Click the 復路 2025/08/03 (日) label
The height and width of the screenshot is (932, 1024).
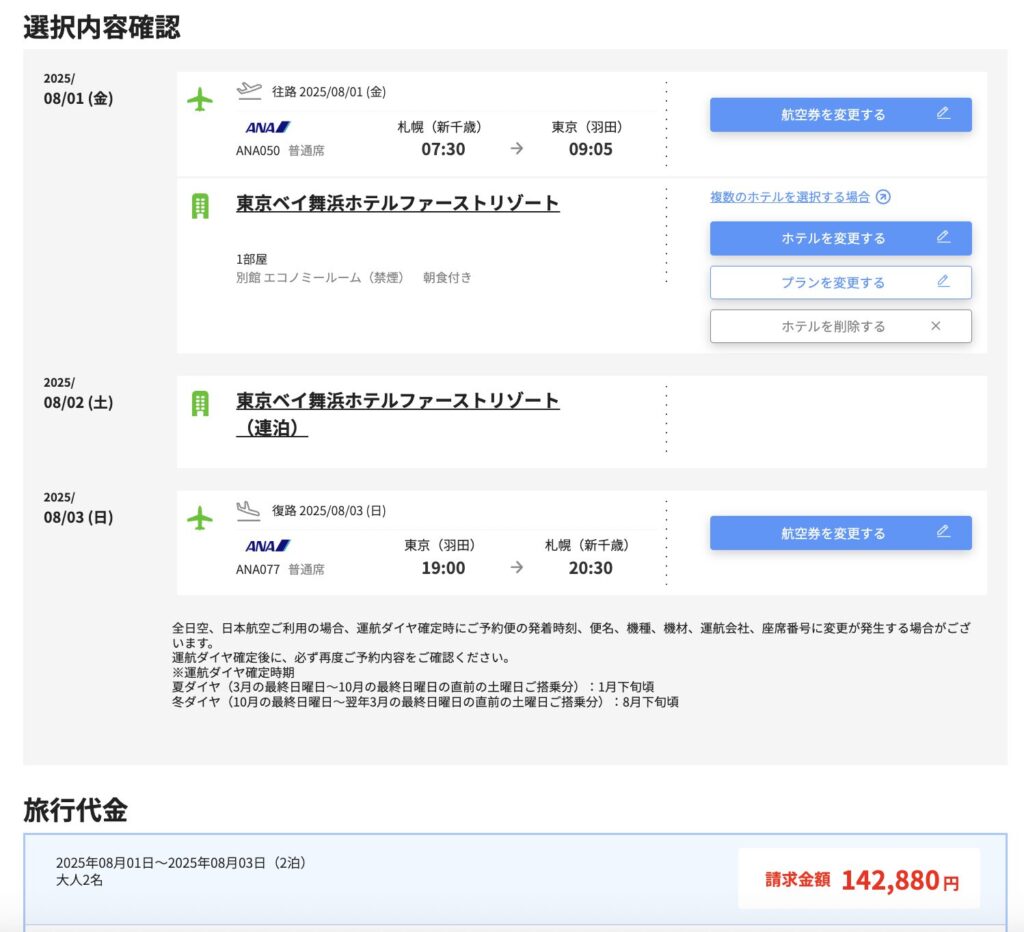pyautogui.click(x=329, y=511)
